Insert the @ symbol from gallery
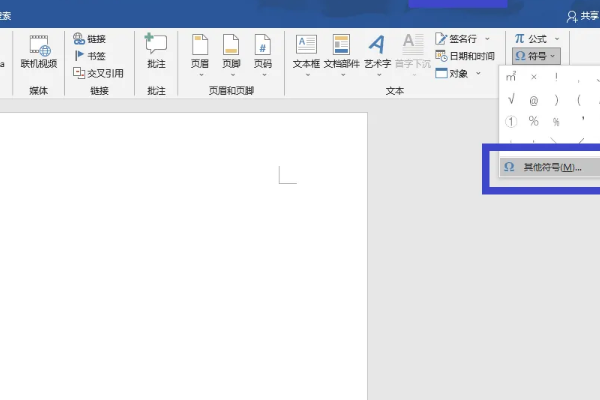Viewport: 600px width, 400px height. click(533, 99)
